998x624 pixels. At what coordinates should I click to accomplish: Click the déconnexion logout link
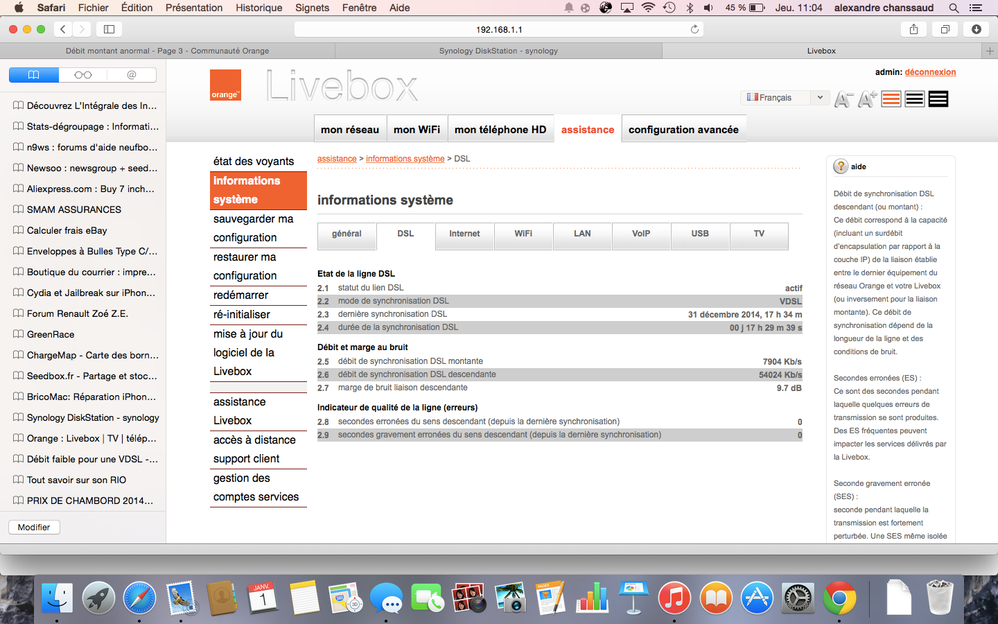(930, 72)
